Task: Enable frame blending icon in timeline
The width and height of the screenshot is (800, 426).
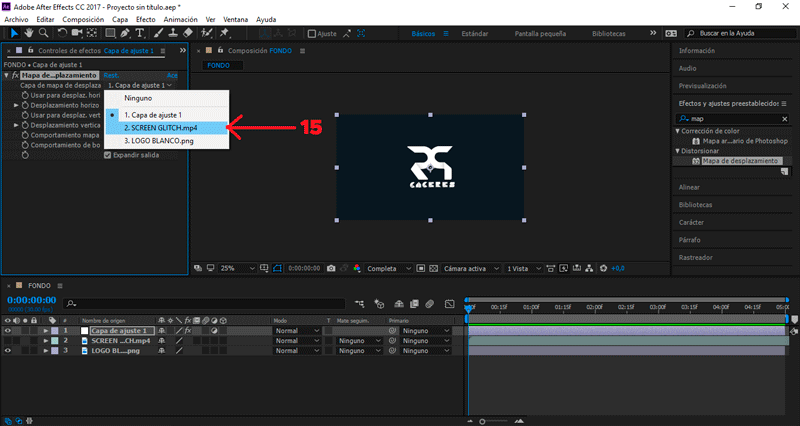Action: (x=414, y=304)
